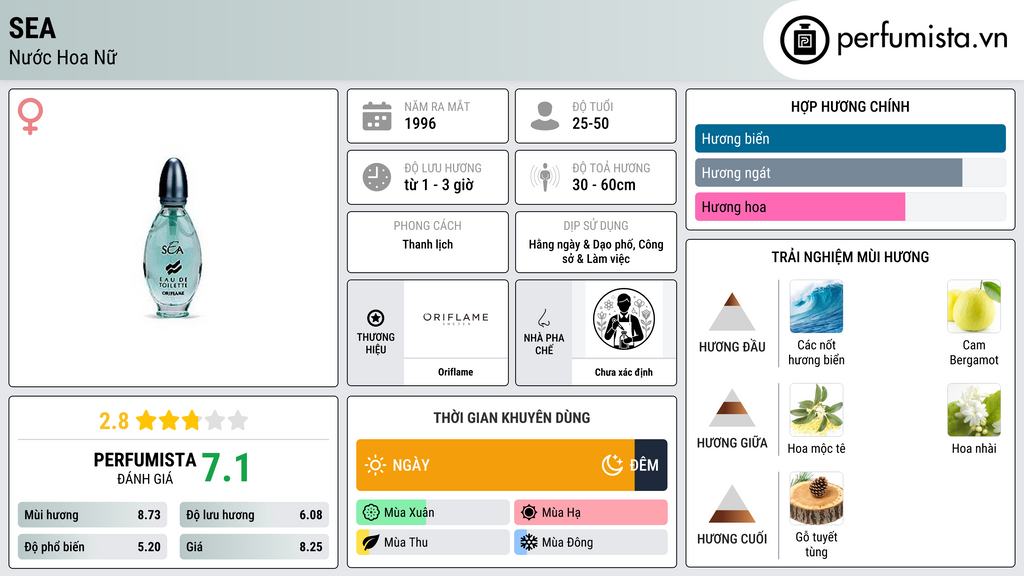Click the calendar icon beside Năm ra mắt

tap(377, 116)
